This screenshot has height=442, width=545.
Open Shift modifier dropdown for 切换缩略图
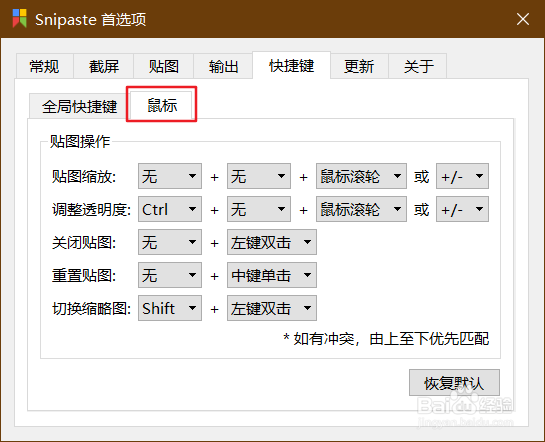(170, 308)
